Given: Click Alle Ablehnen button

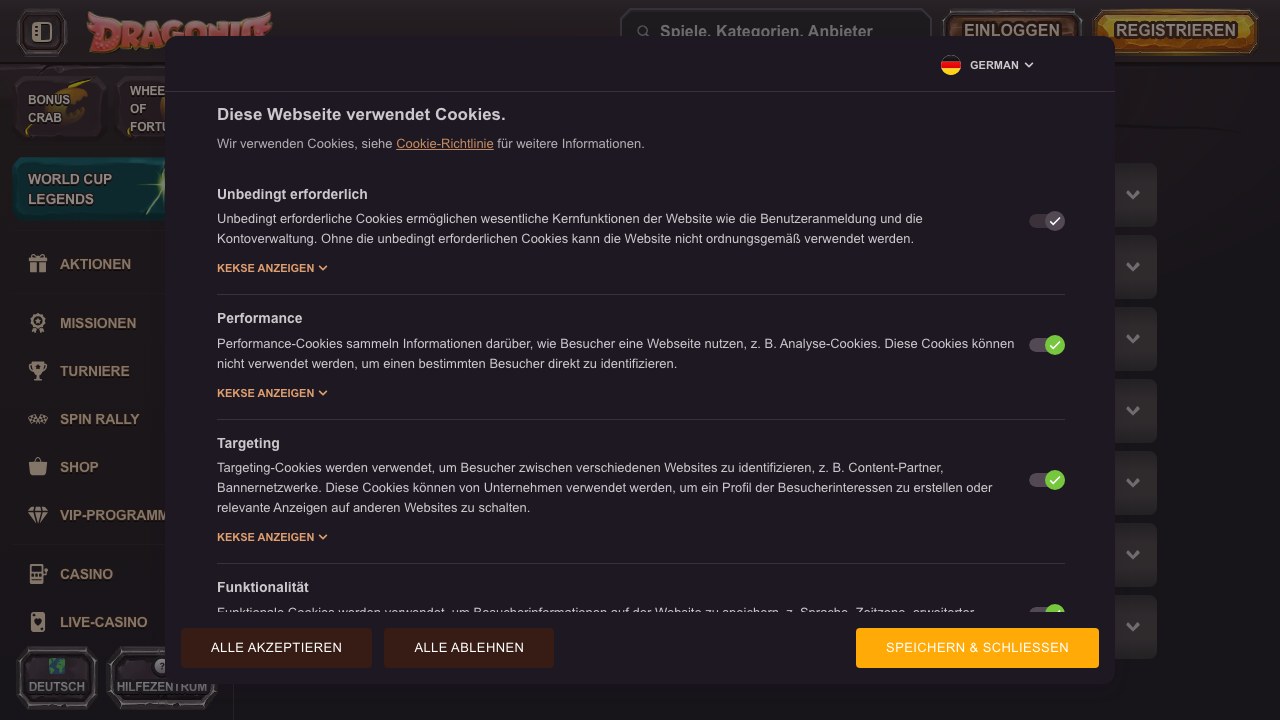Looking at the screenshot, I should tap(469, 648).
